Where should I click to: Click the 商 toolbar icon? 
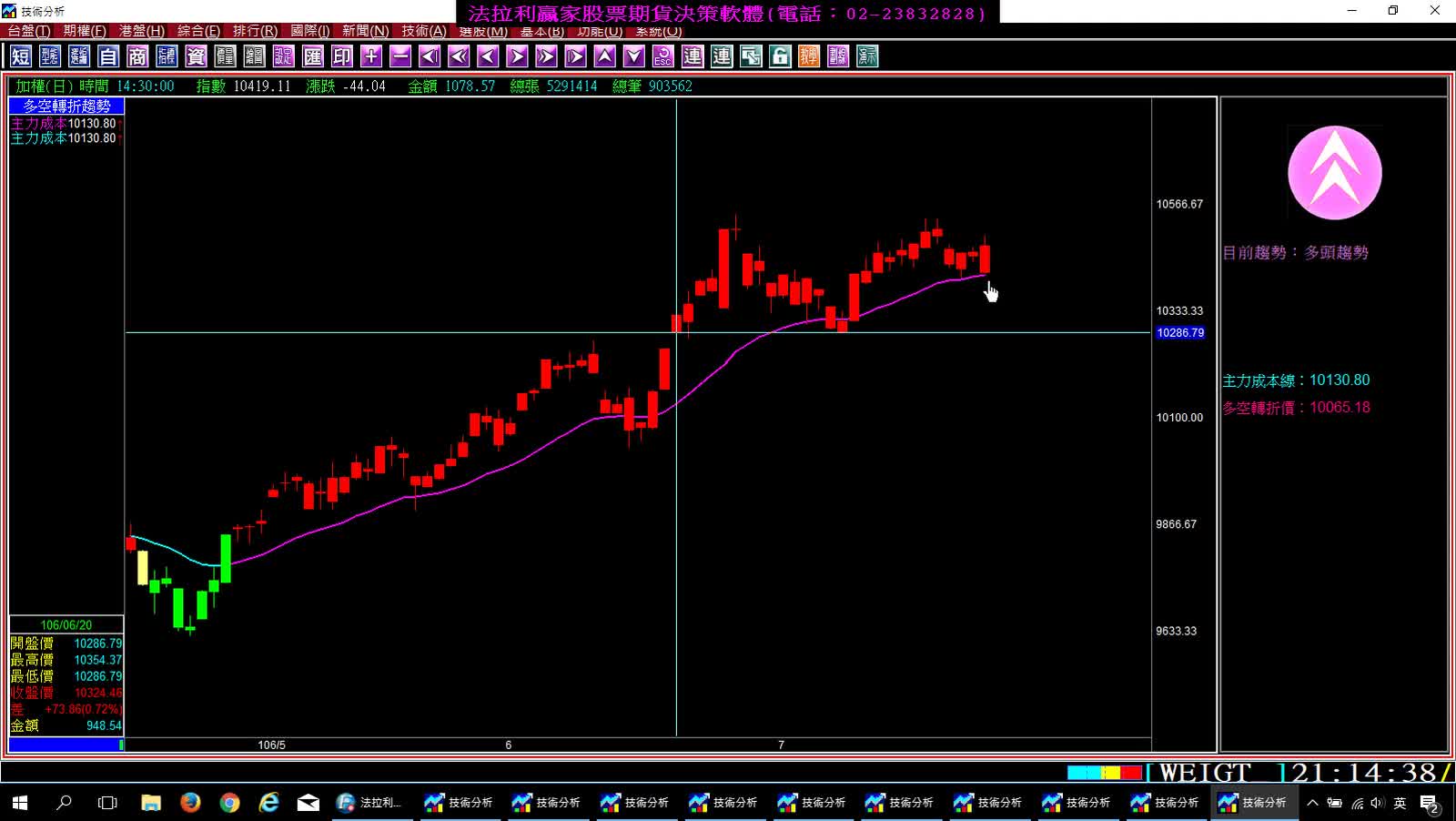(x=137, y=56)
